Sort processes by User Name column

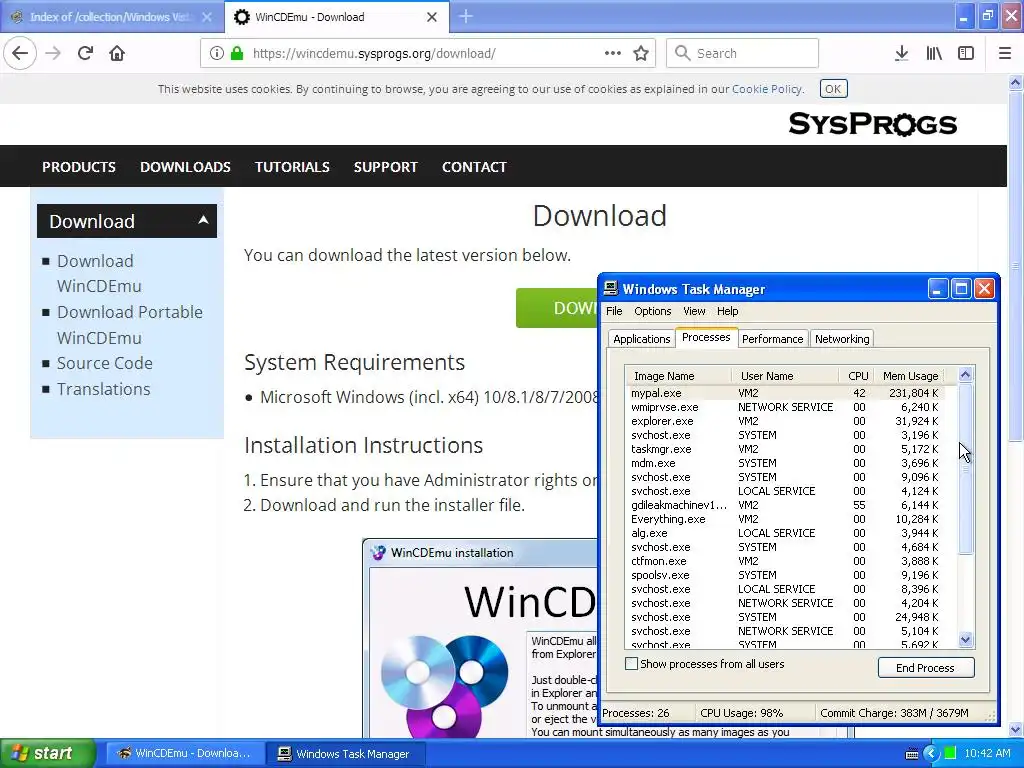[x=786, y=376]
